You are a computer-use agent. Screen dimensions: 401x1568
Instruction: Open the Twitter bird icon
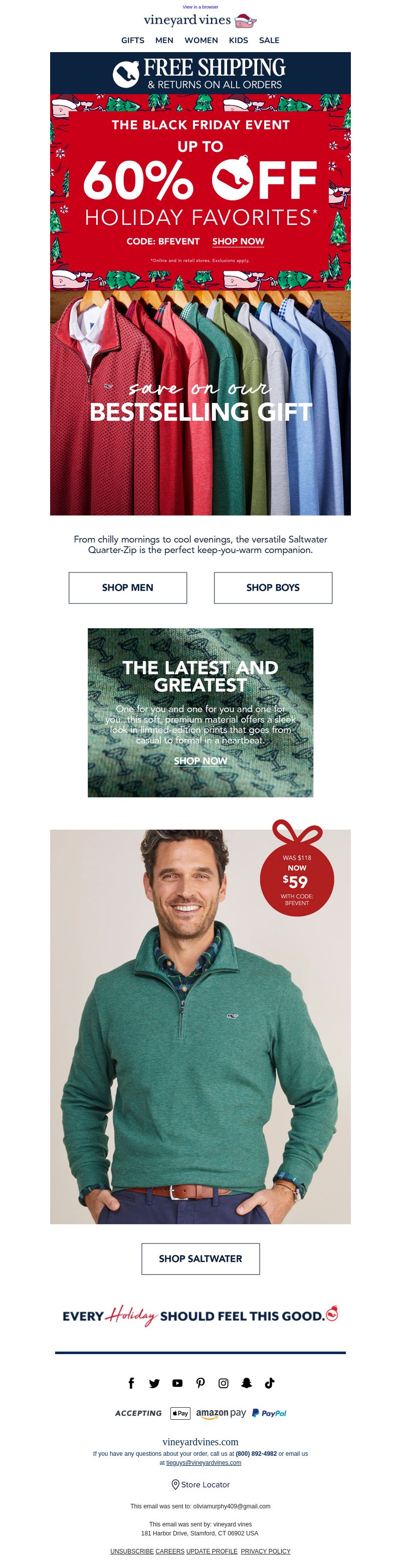[154, 1383]
